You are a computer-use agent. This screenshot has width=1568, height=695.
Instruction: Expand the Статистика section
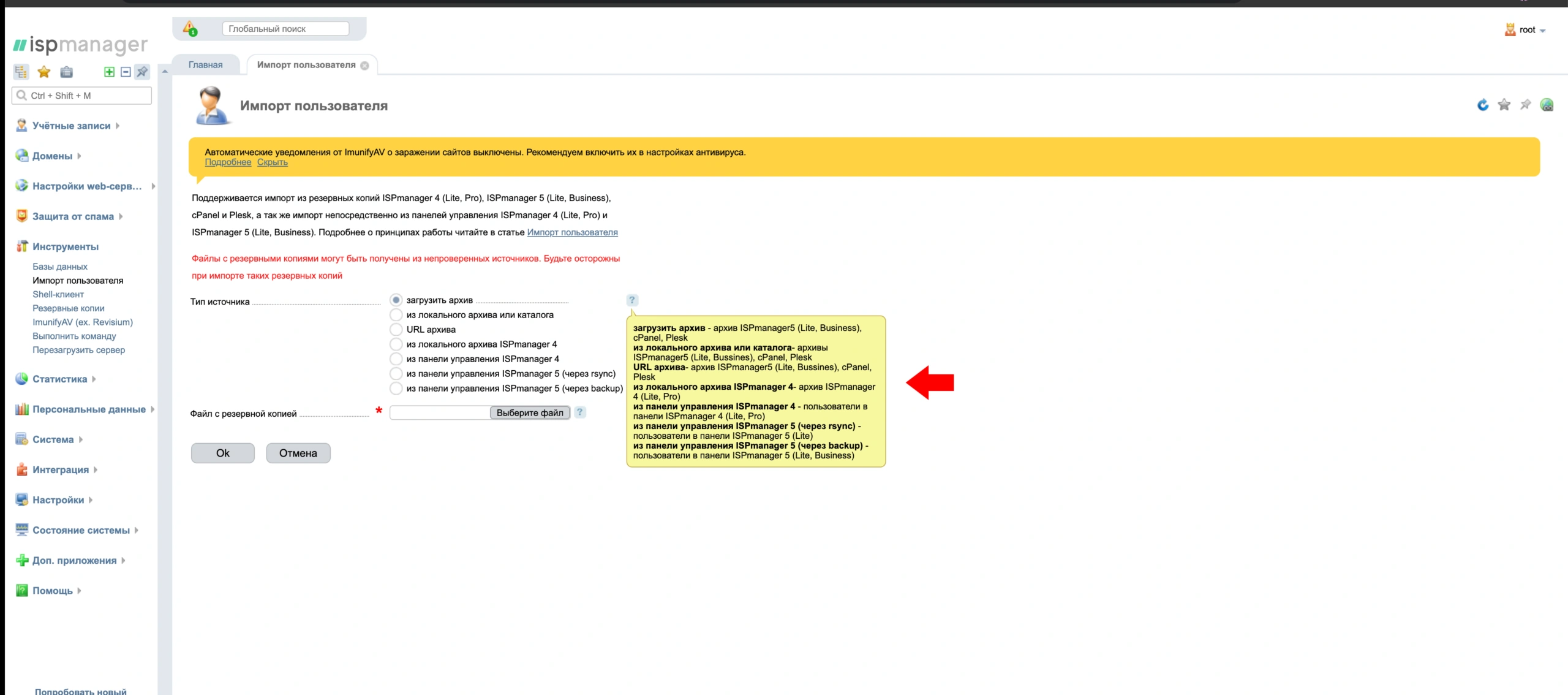coord(60,379)
